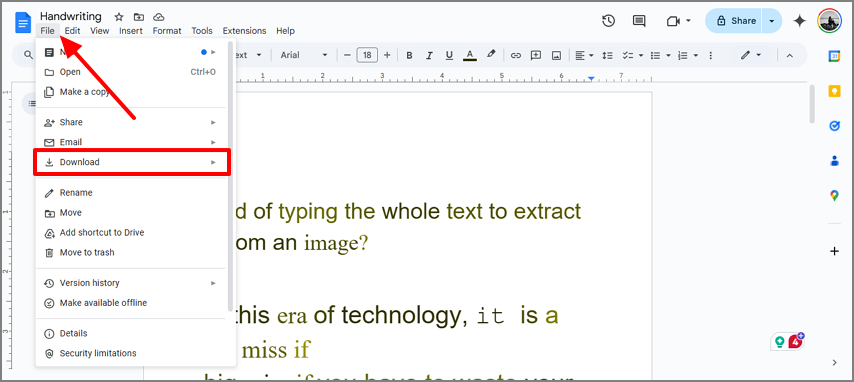Check the cloud document status icon

click(x=158, y=17)
